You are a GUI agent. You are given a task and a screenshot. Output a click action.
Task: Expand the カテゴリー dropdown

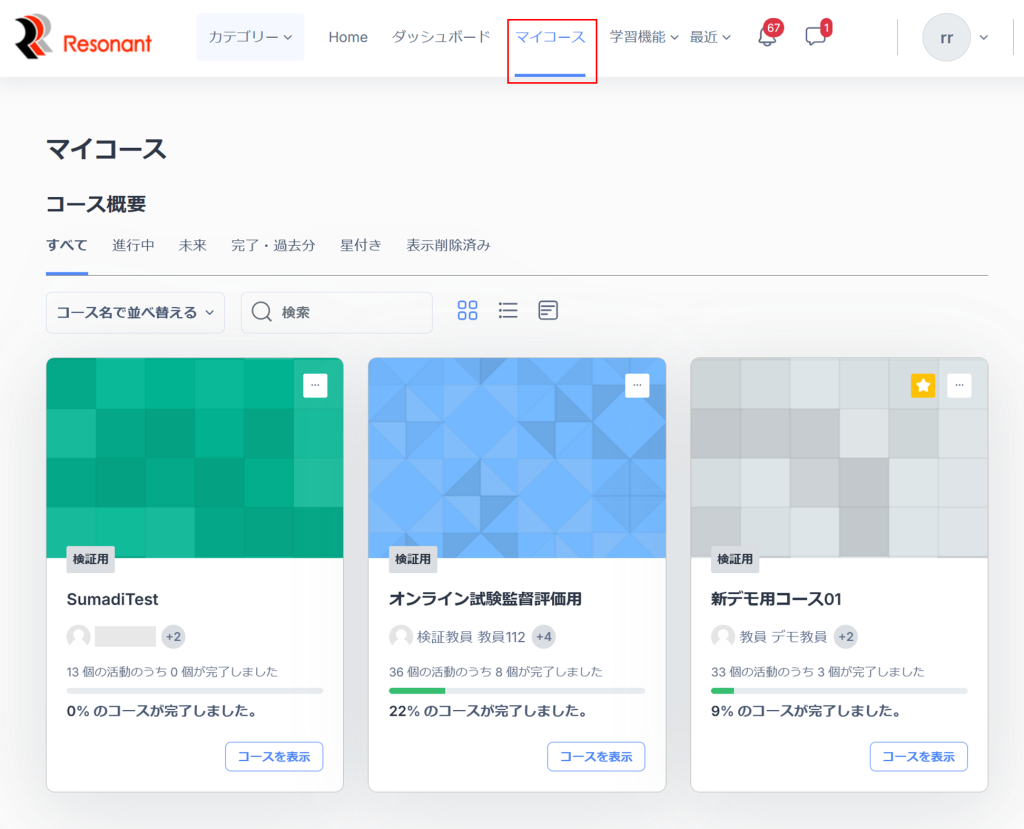coord(250,37)
